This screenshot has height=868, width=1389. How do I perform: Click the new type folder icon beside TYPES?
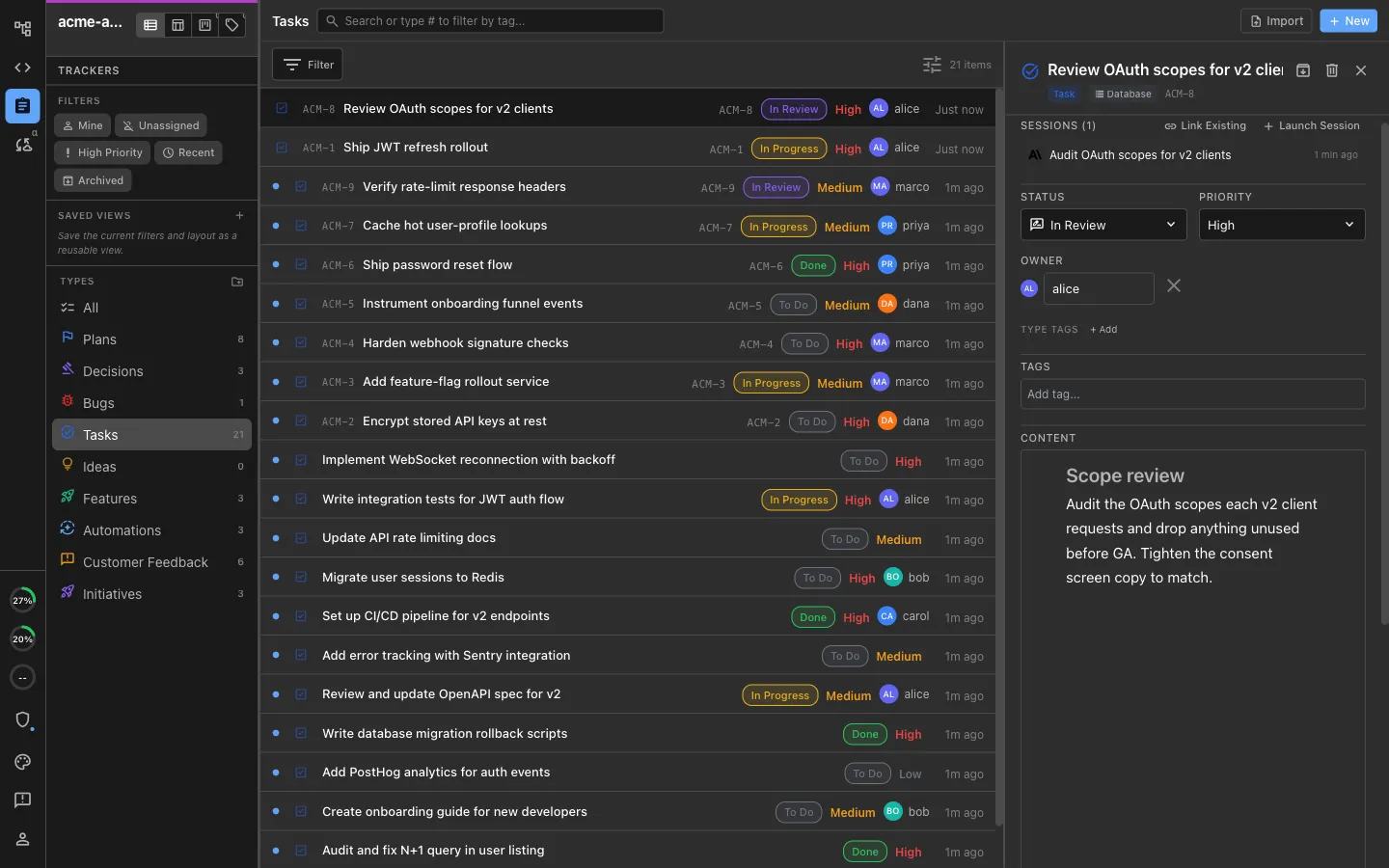tap(237, 282)
